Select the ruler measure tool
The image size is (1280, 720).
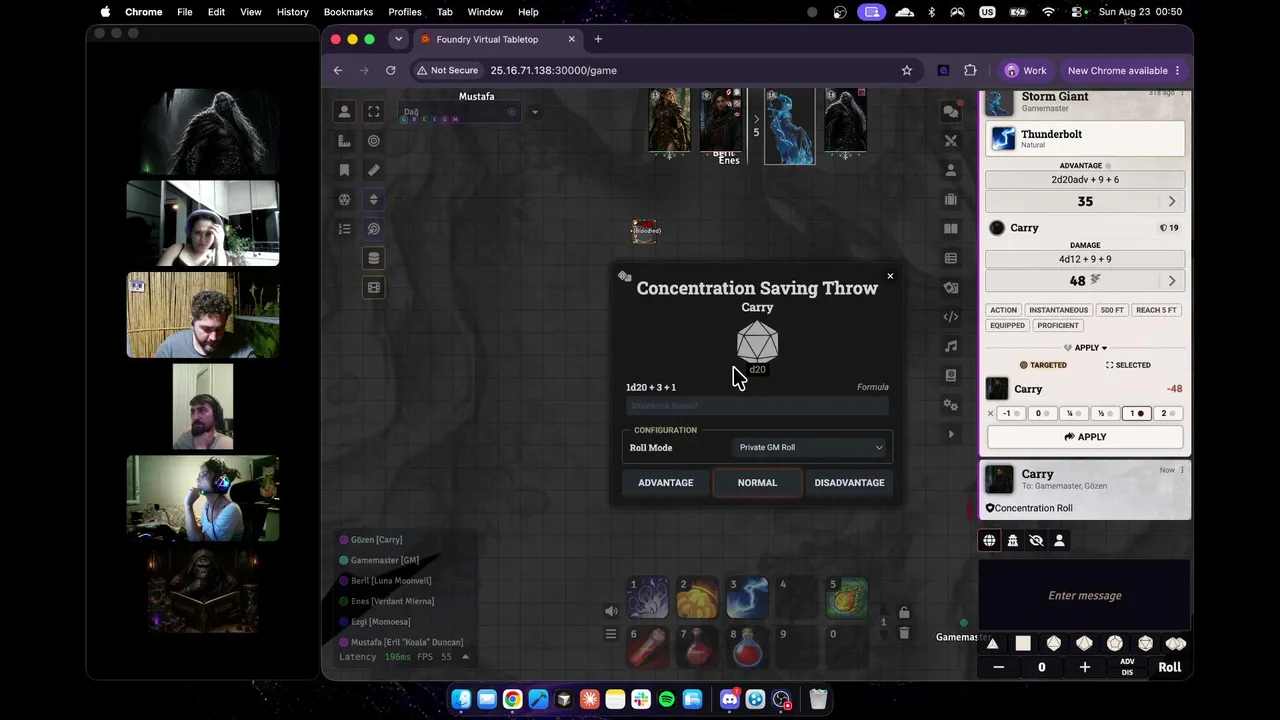tap(374, 170)
